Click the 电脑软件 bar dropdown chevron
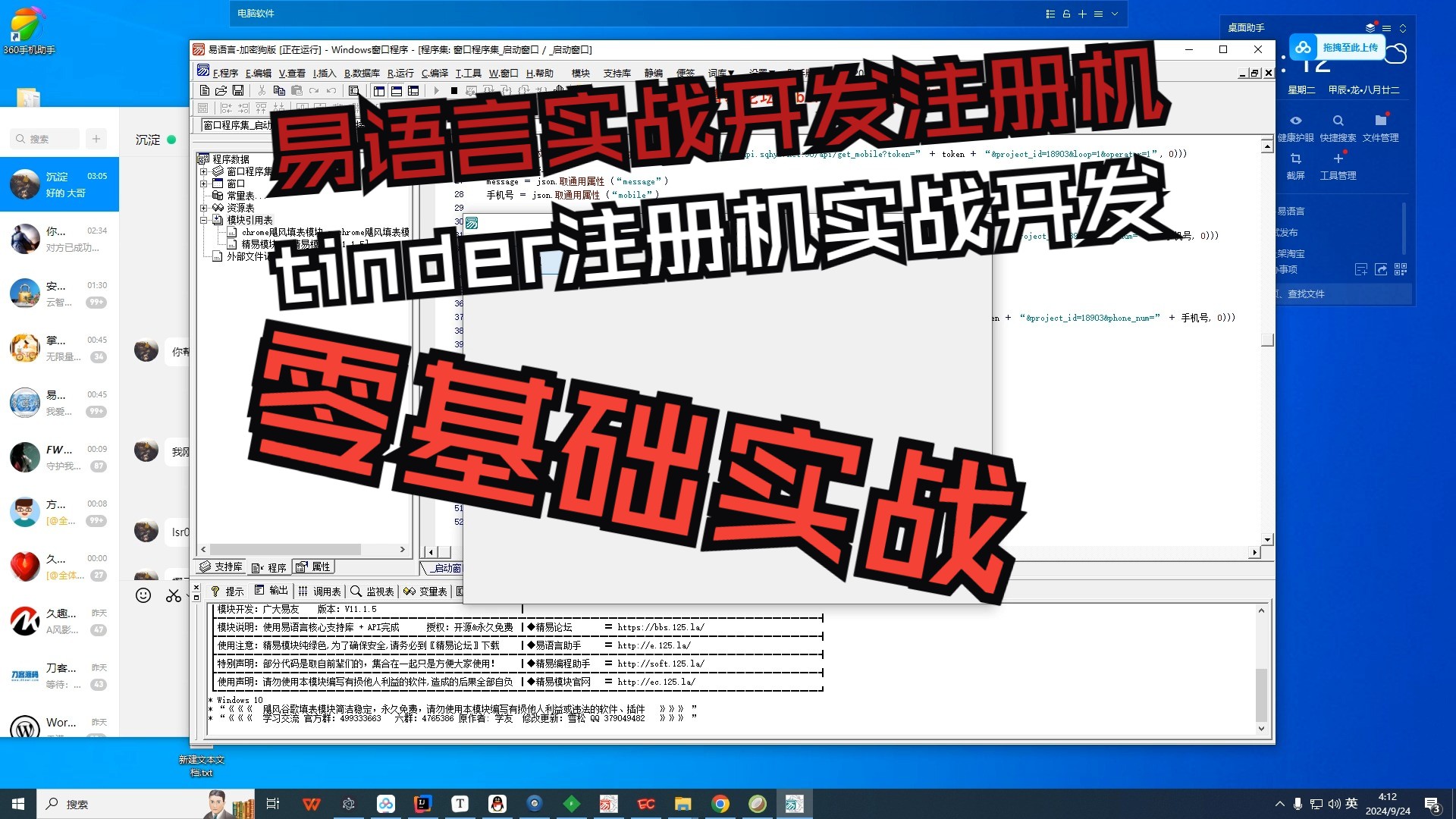 (x=1115, y=14)
